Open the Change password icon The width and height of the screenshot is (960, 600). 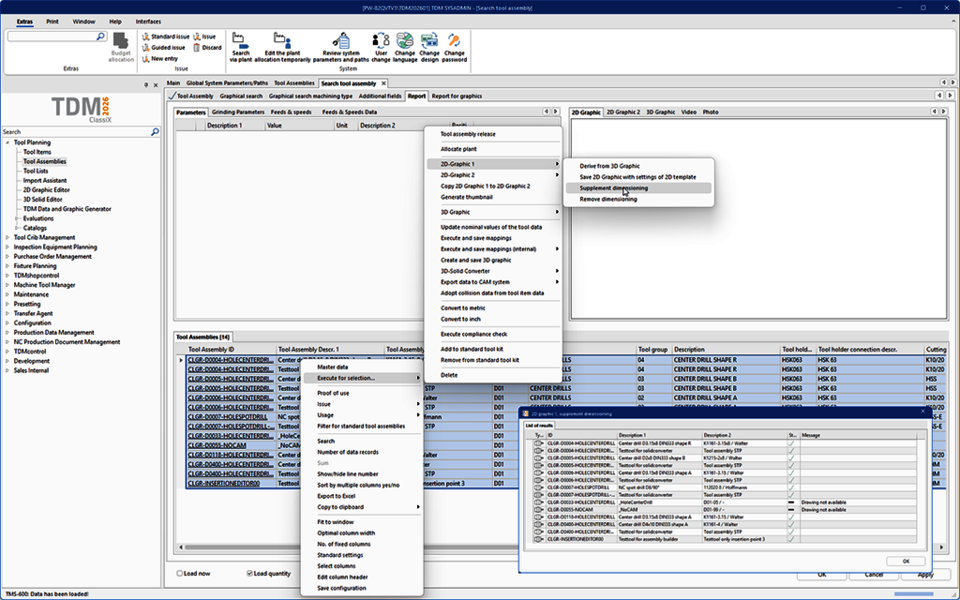coord(455,41)
